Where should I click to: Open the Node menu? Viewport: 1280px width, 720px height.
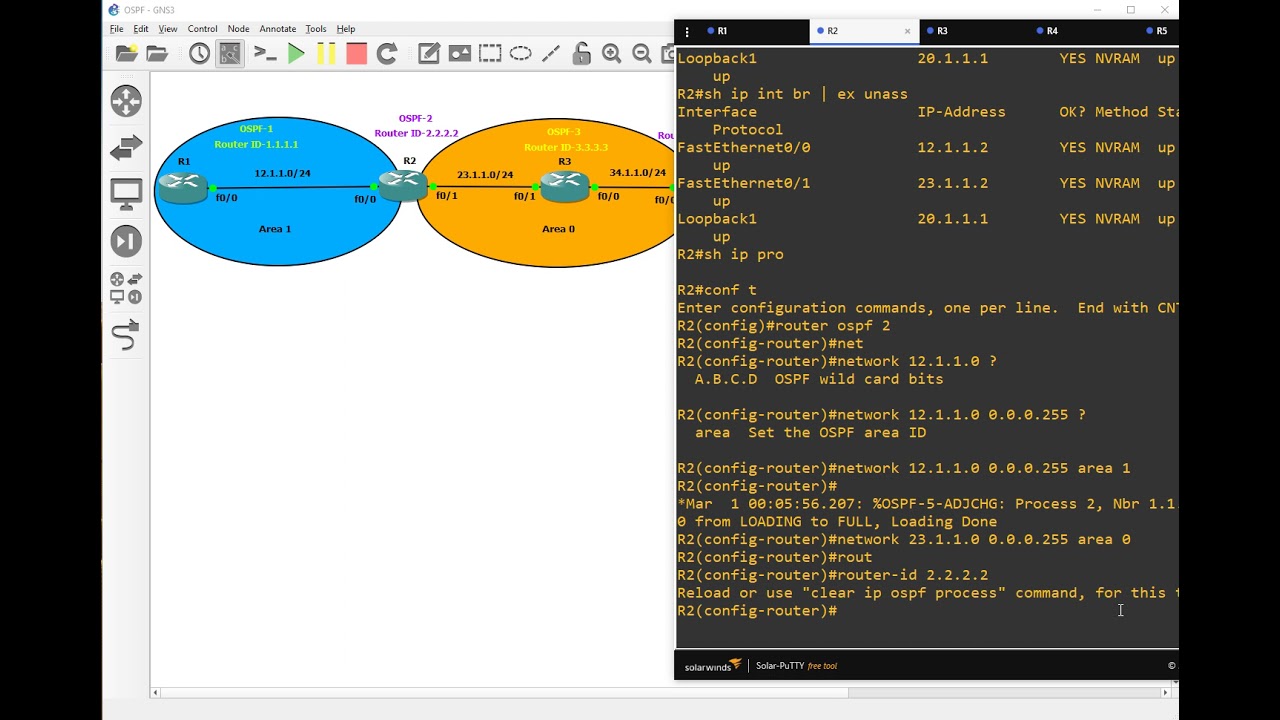click(238, 29)
